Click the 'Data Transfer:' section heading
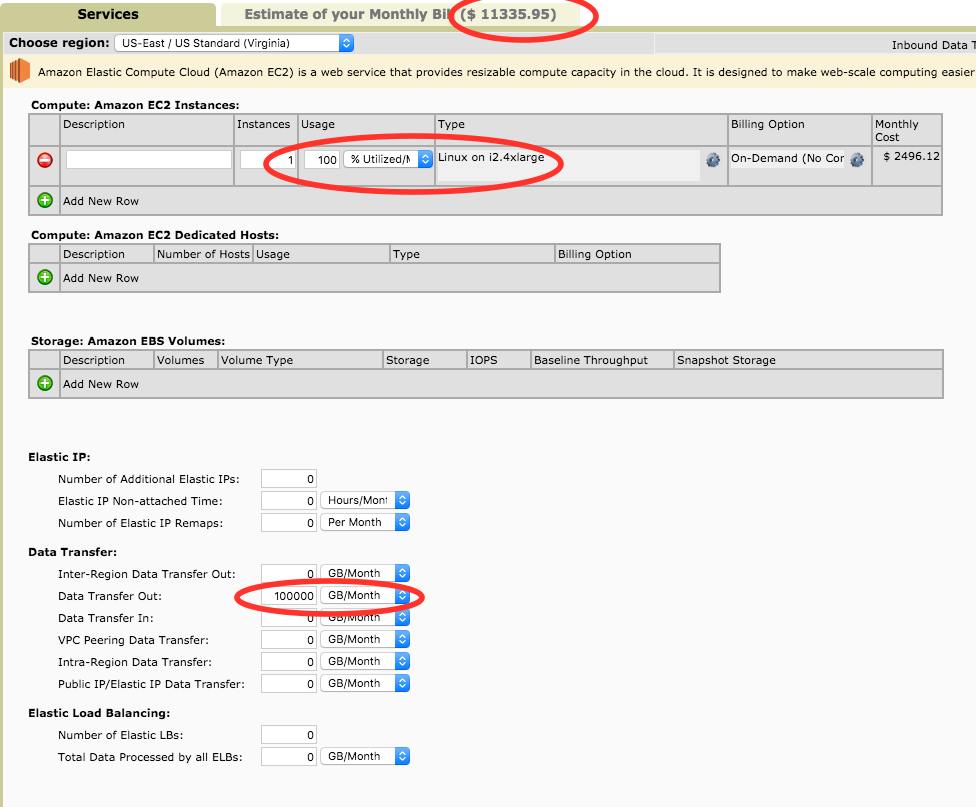This screenshot has height=807, width=976. [72, 552]
